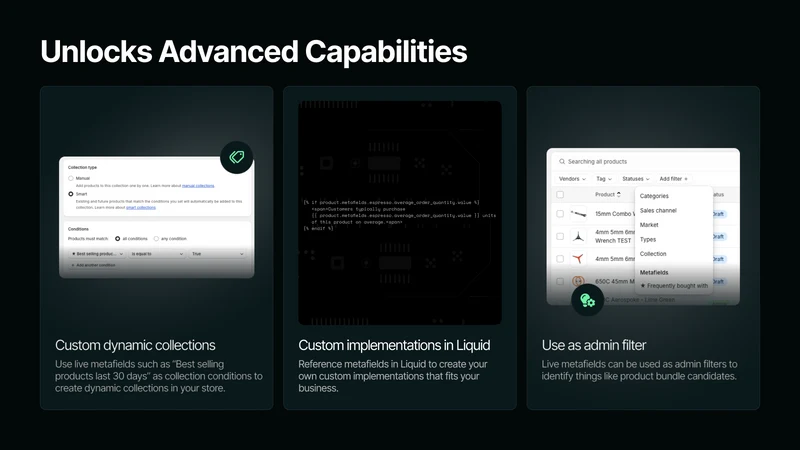
Task: Click the Draft badge on 15mm Combo row
Action: tap(718, 214)
